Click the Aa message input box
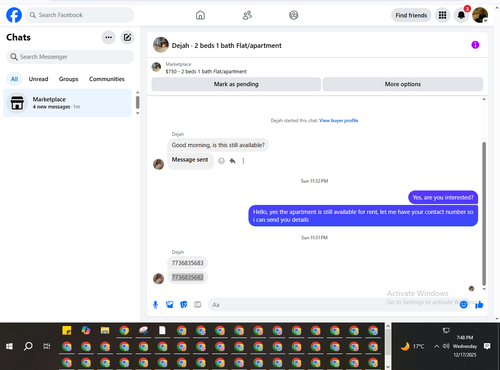Viewport: 500px width, 370px height. [333, 305]
